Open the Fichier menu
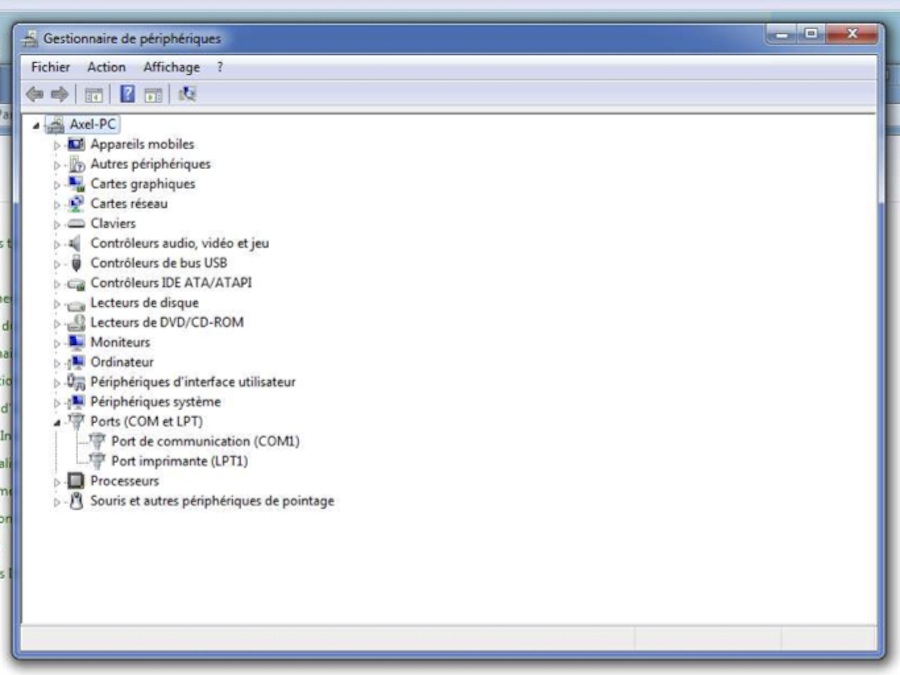 tap(51, 67)
